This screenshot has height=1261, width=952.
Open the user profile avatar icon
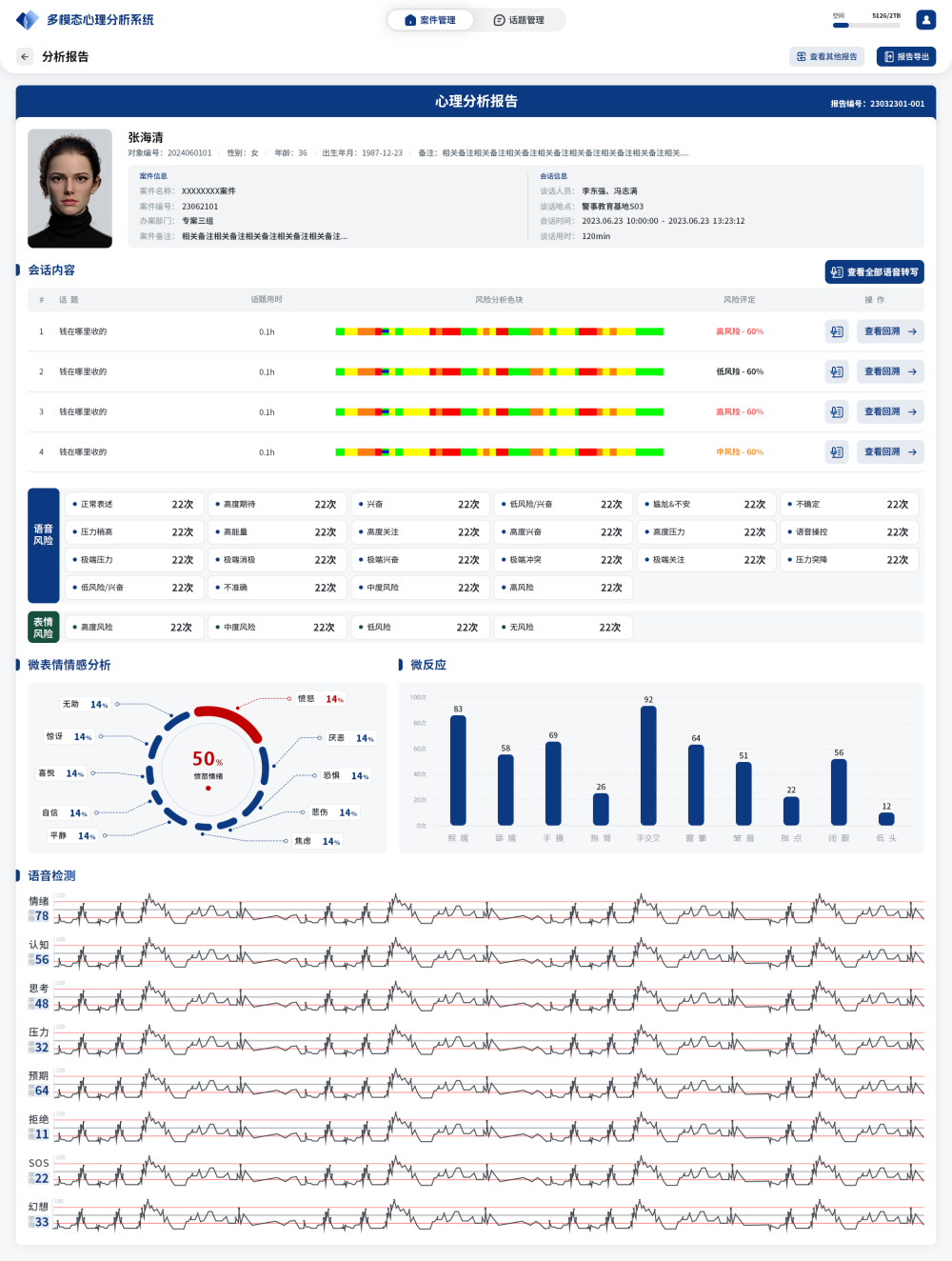pyautogui.click(x=925, y=20)
